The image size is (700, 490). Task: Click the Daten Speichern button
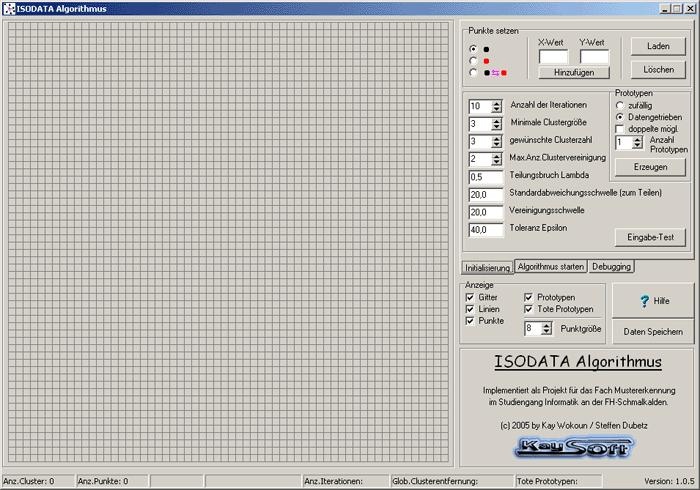click(x=653, y=331)
